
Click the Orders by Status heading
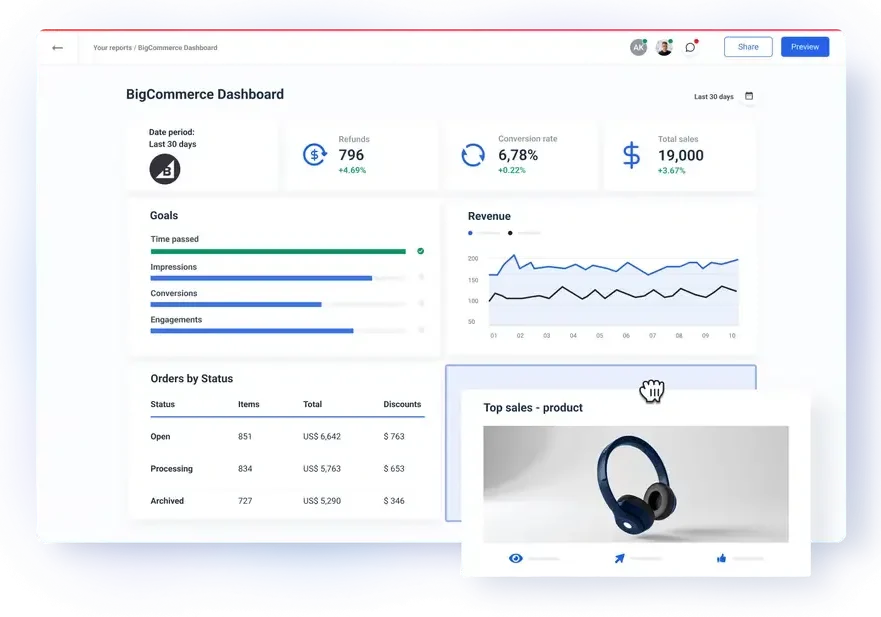tap(192, 379)
